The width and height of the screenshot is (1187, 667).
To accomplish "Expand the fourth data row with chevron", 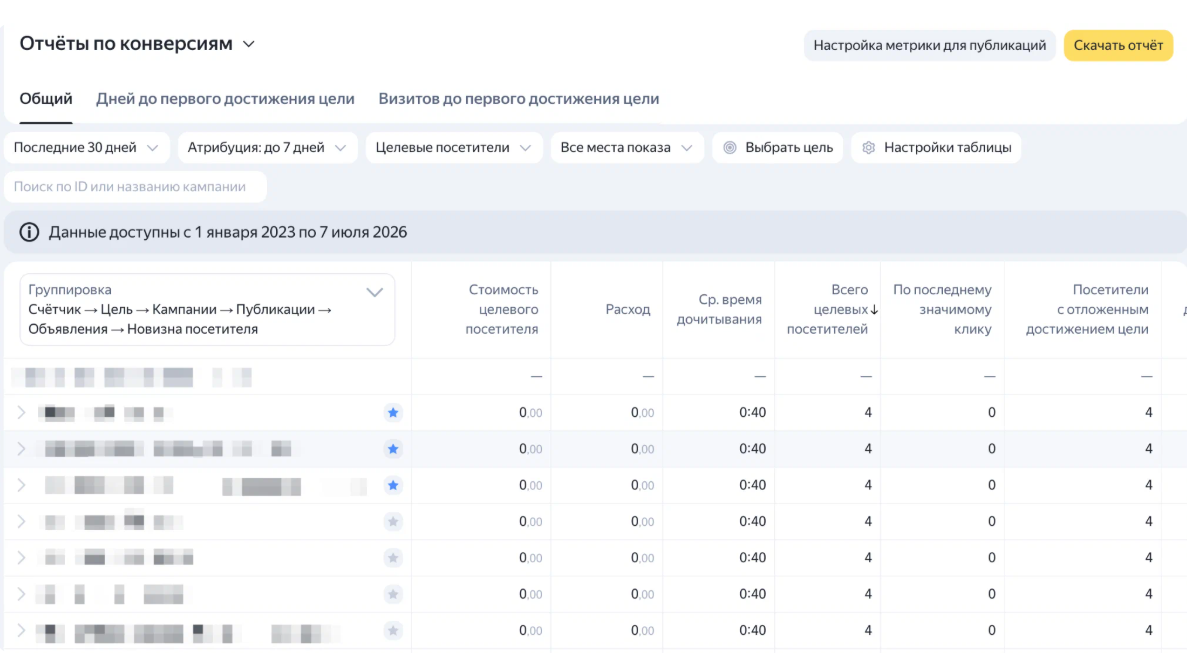I will click(21, 522).
